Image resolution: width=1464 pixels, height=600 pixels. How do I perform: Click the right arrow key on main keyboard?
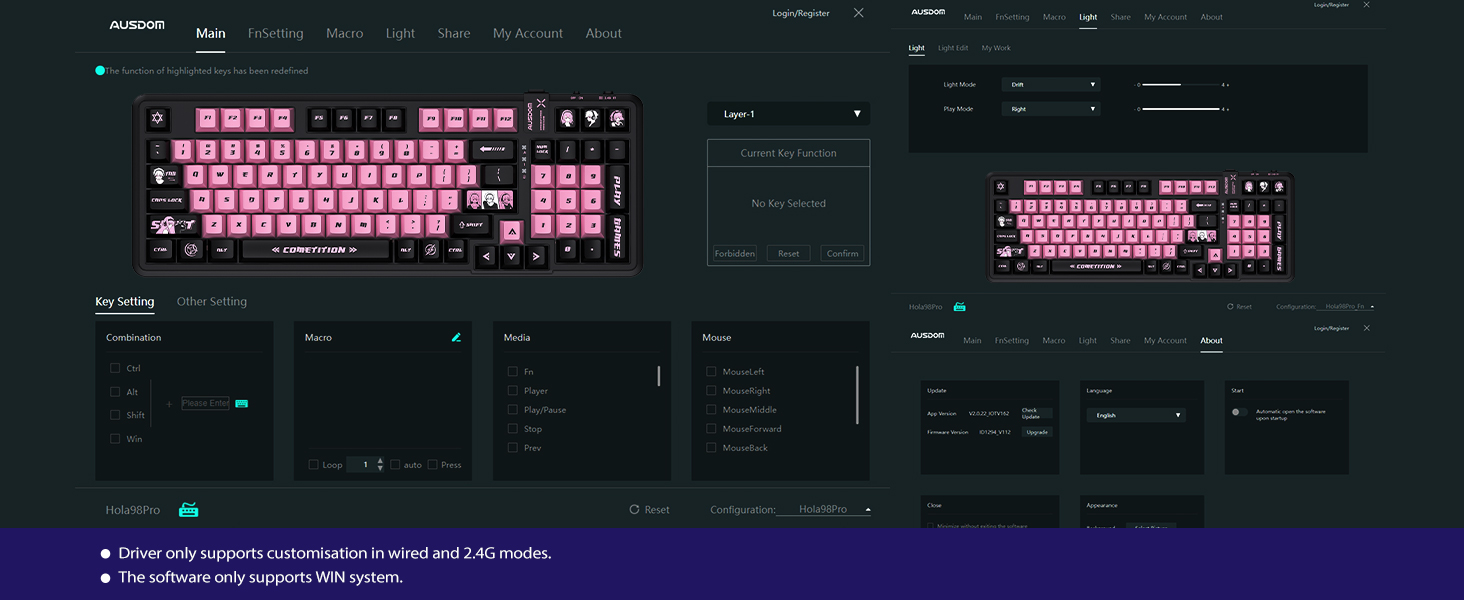[x=536, y=257]
